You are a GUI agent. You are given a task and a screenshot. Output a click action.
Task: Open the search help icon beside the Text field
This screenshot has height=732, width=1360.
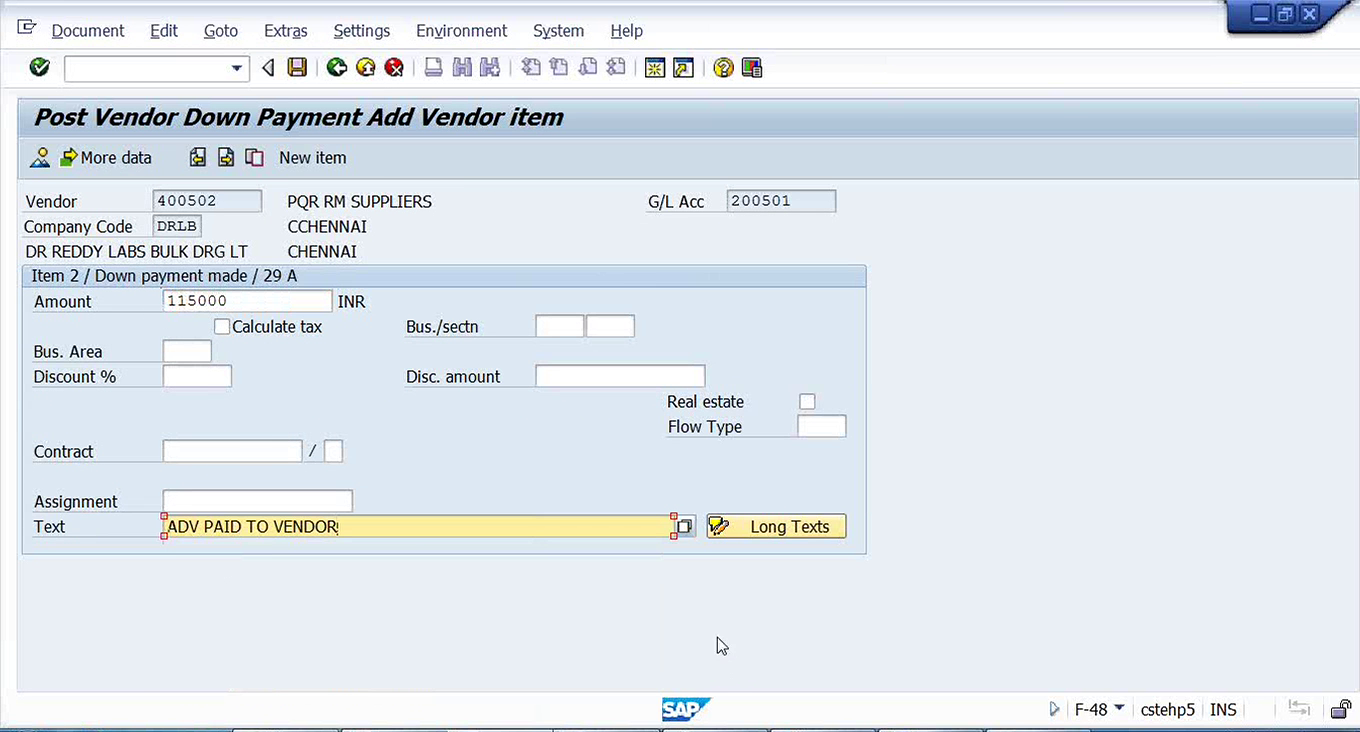point(684,526)
